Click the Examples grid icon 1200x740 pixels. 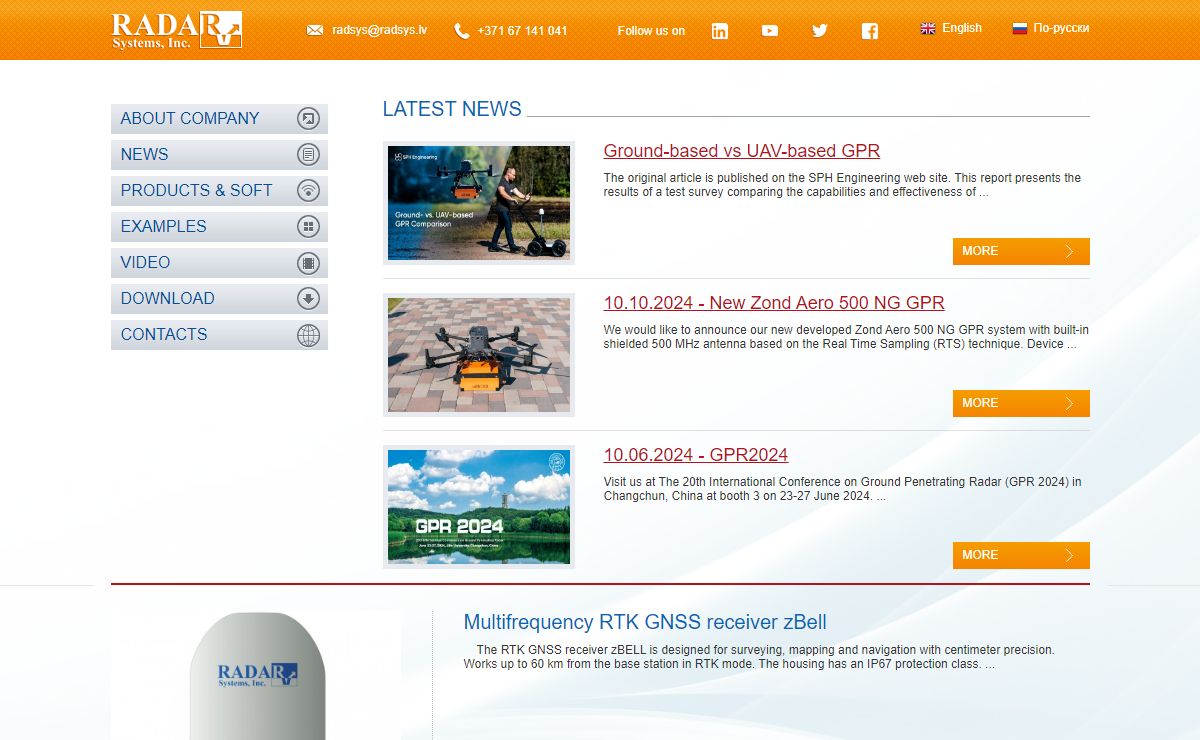[309, 227]
